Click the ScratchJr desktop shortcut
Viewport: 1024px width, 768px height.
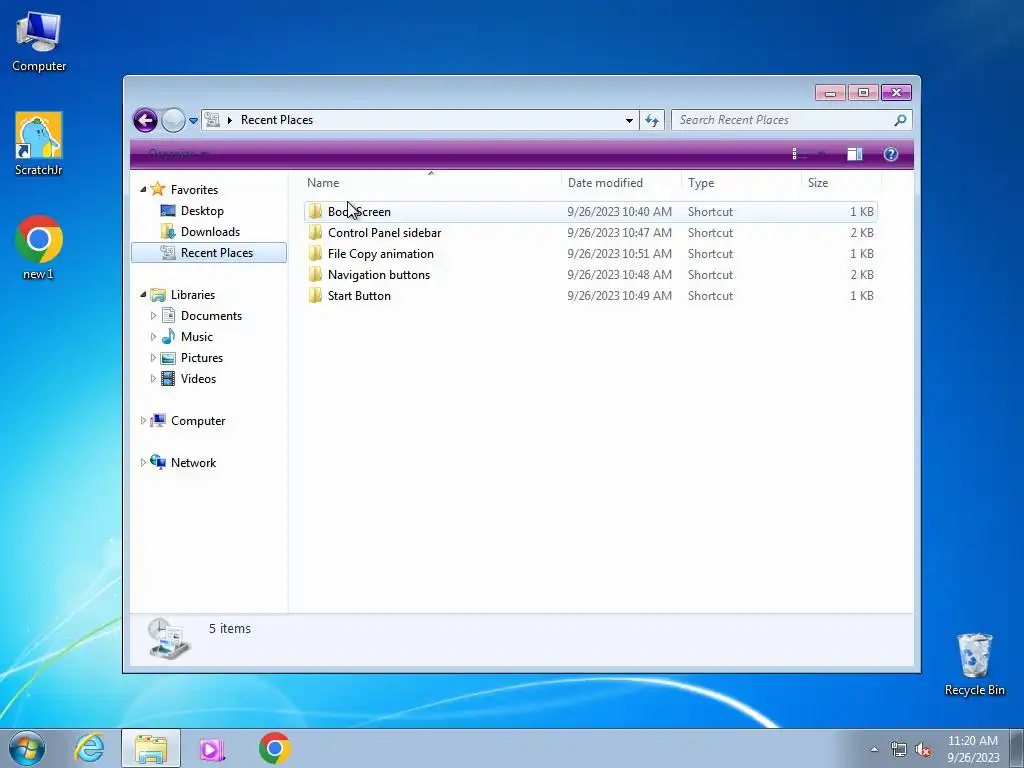pos(39,144)
